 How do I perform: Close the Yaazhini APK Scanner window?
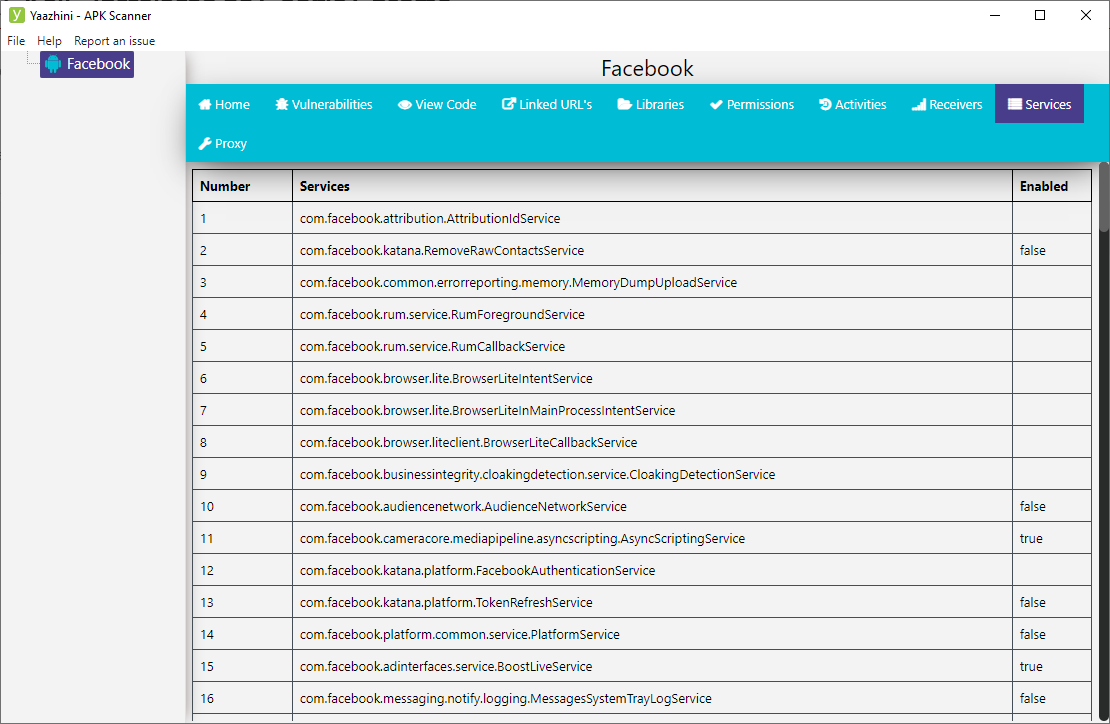click(x=1085, y=15)
